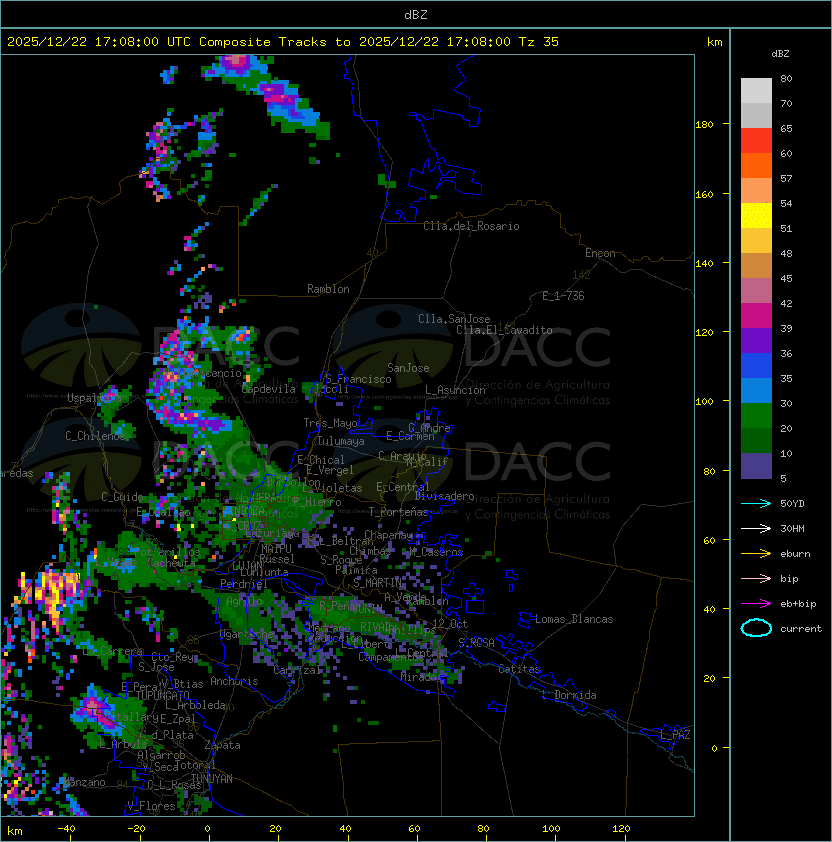Click the '120' km mark on horizontal axis
Viewport: 832px width, 842px height.
[621, 829]
